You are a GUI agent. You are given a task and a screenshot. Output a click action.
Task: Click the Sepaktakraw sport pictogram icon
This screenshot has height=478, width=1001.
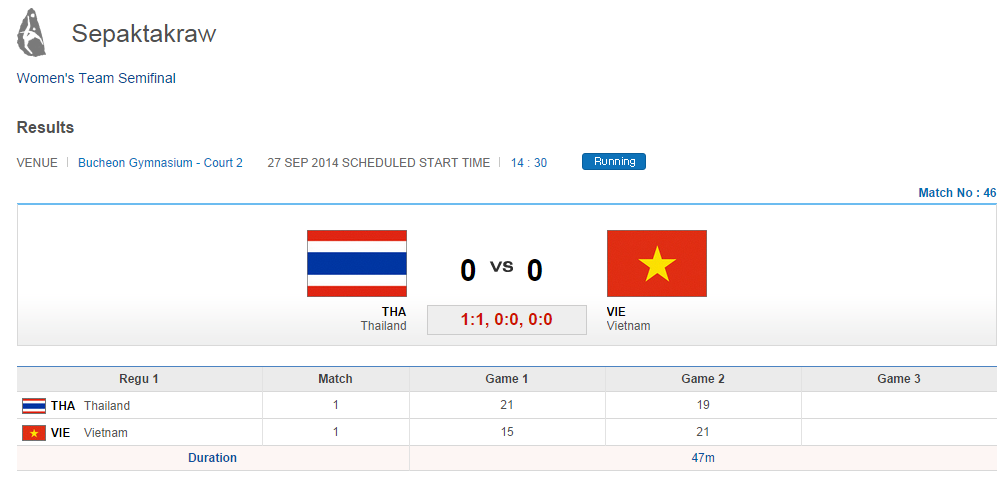31,33
